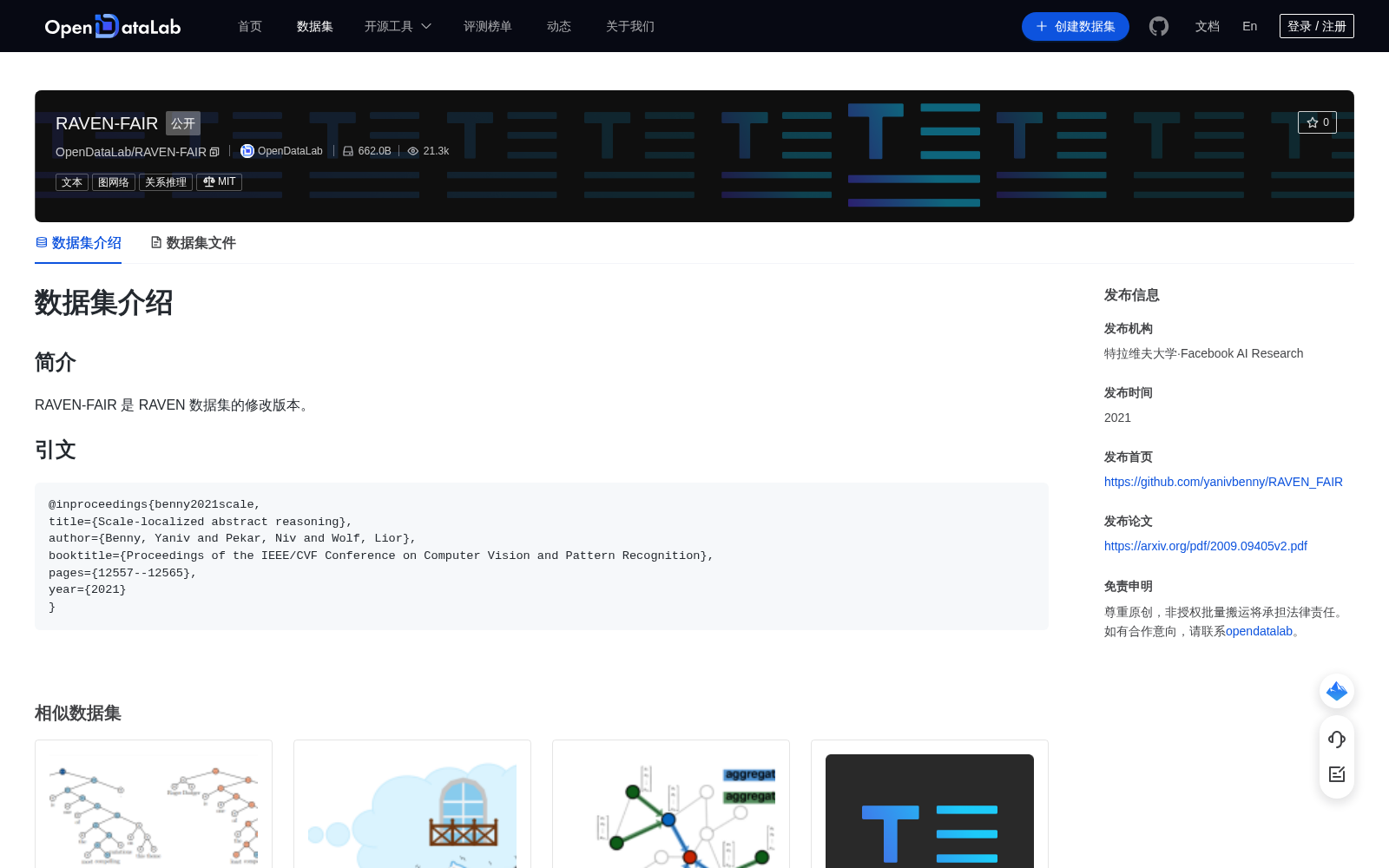Viewport: 1389px width, 868px height.
Task: Click the RAVEN-FAIR dataset title
Action: [107, 123]
